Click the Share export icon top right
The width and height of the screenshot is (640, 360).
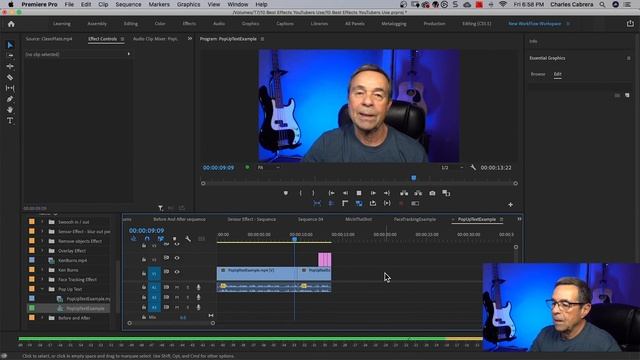tap(630, 24)
